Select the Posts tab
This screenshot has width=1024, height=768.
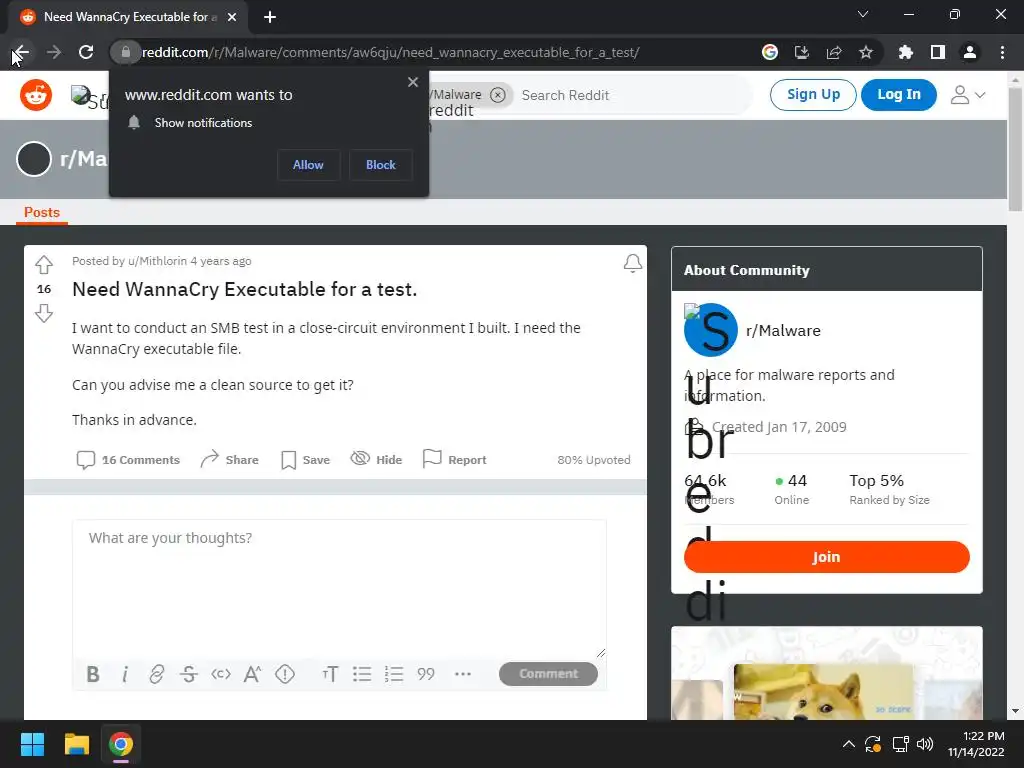[42, 212]
